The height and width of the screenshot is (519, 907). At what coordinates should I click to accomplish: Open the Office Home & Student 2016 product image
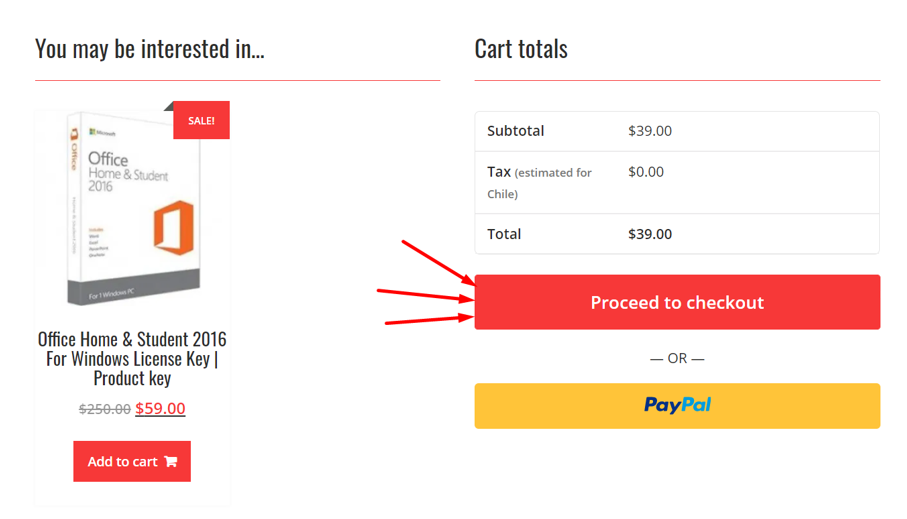coord(134,208)
